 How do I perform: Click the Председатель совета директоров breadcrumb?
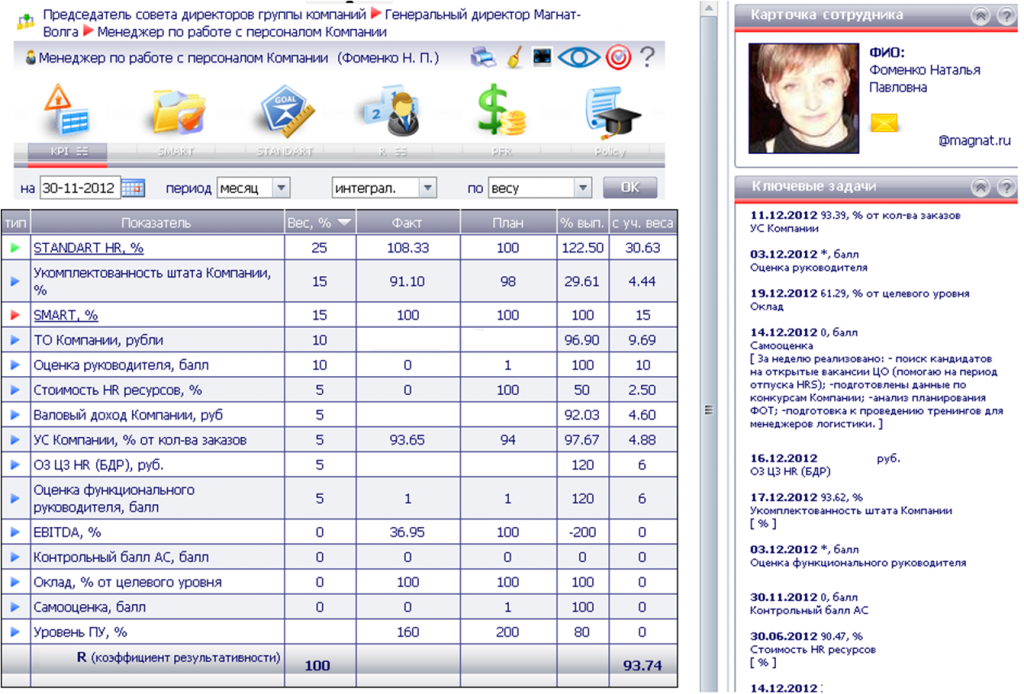click(204, 14)
